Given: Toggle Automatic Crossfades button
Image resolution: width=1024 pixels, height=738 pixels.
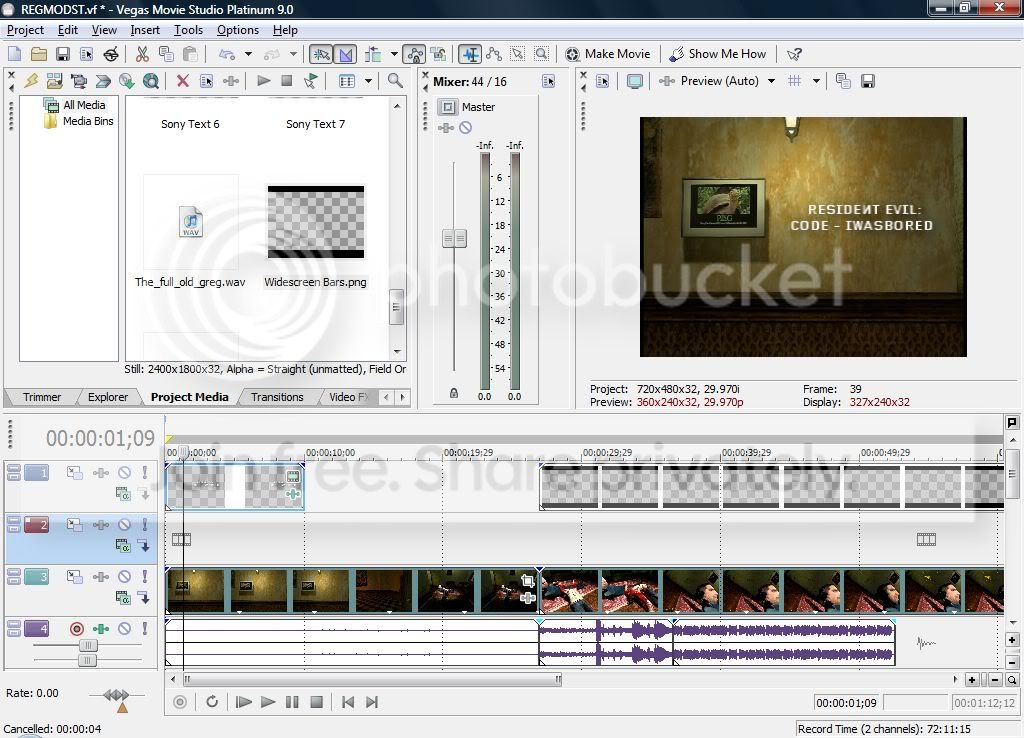Looking at the screenshot, I should click(345, 54).
